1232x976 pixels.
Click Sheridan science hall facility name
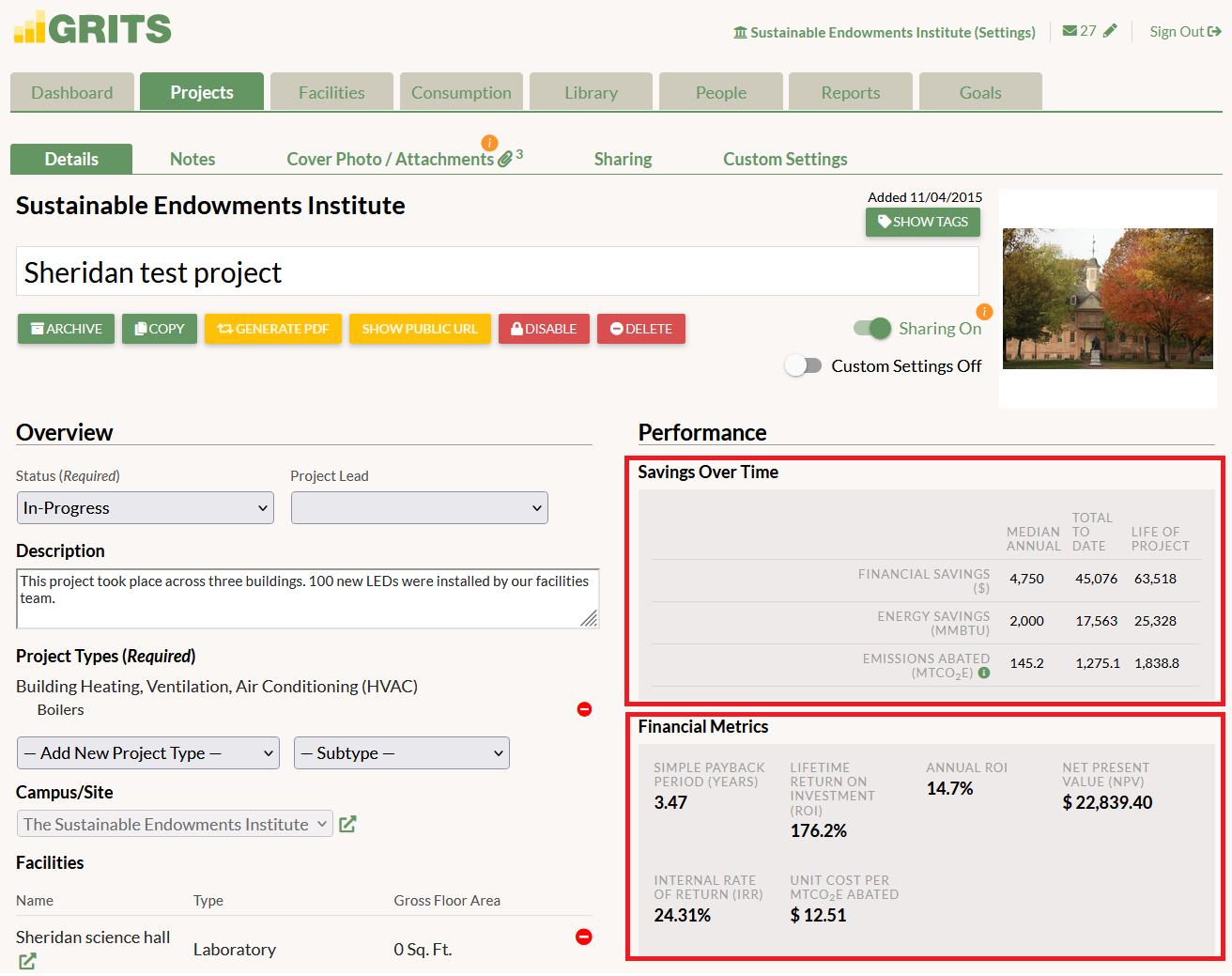(93, 937)
